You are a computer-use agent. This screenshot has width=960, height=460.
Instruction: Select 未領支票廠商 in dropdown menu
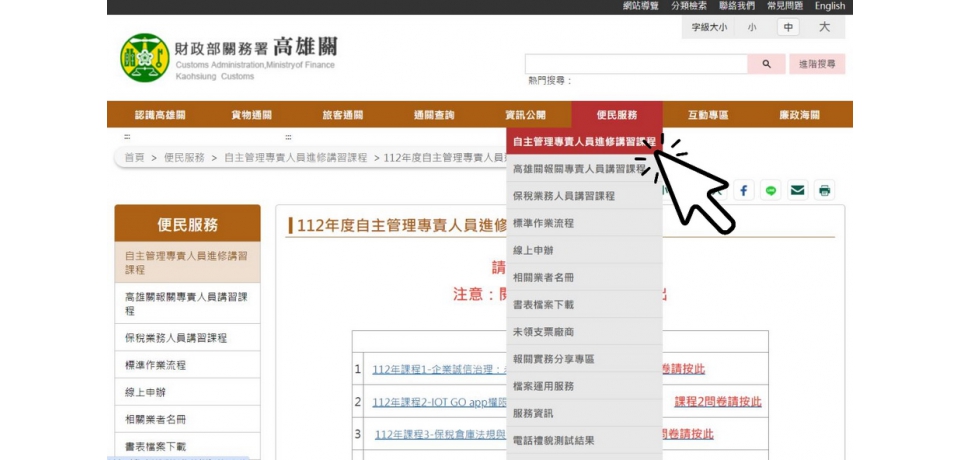tap(584, 331)
